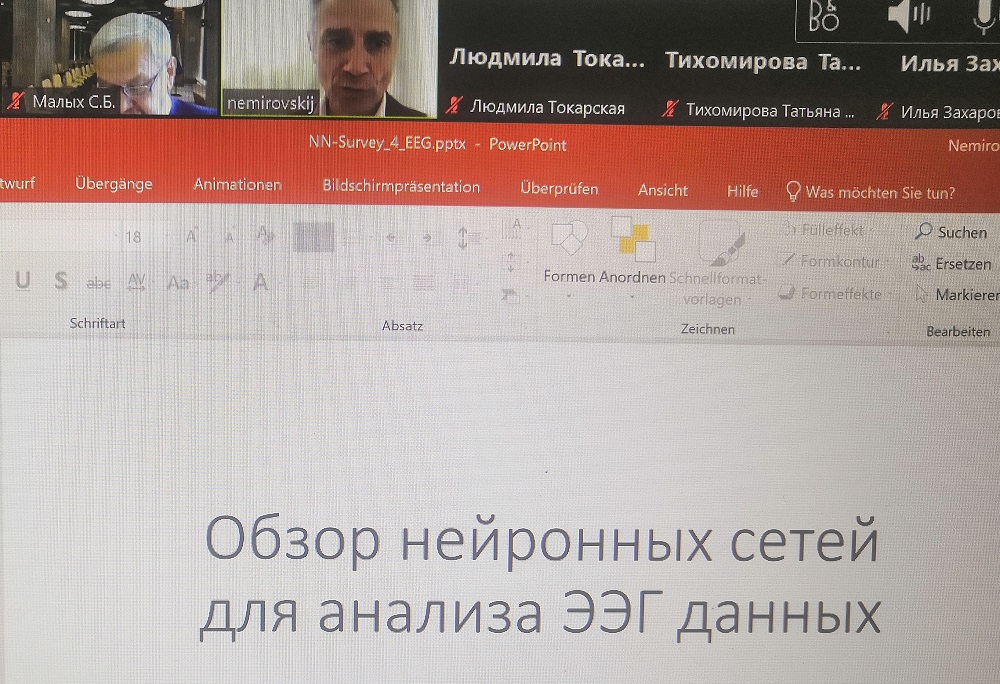Open character spacing AV option
Viewport: 1000px width, 684px height.
coord(138,283)
